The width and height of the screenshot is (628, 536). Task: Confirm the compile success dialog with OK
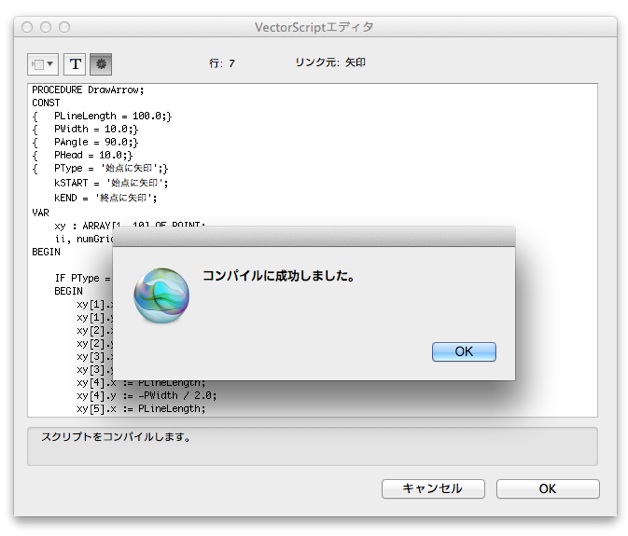click(464, 352)
